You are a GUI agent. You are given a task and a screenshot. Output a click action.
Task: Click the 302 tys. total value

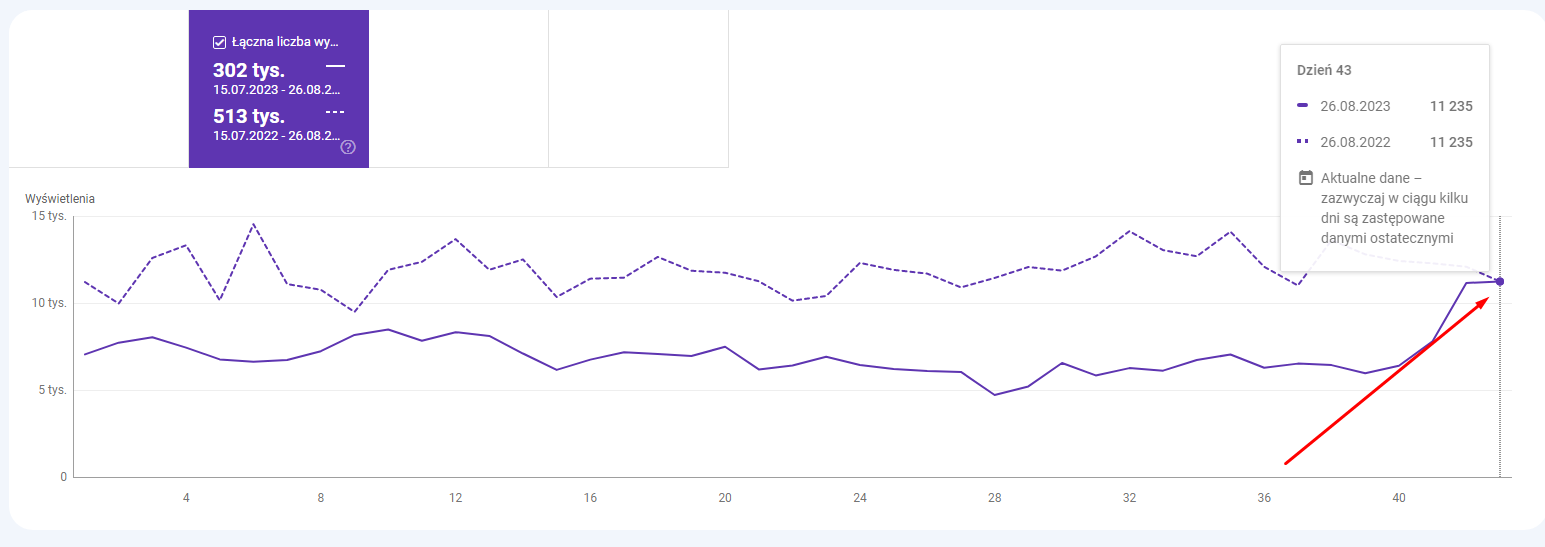pyautogui.click(x=249, y=70)
